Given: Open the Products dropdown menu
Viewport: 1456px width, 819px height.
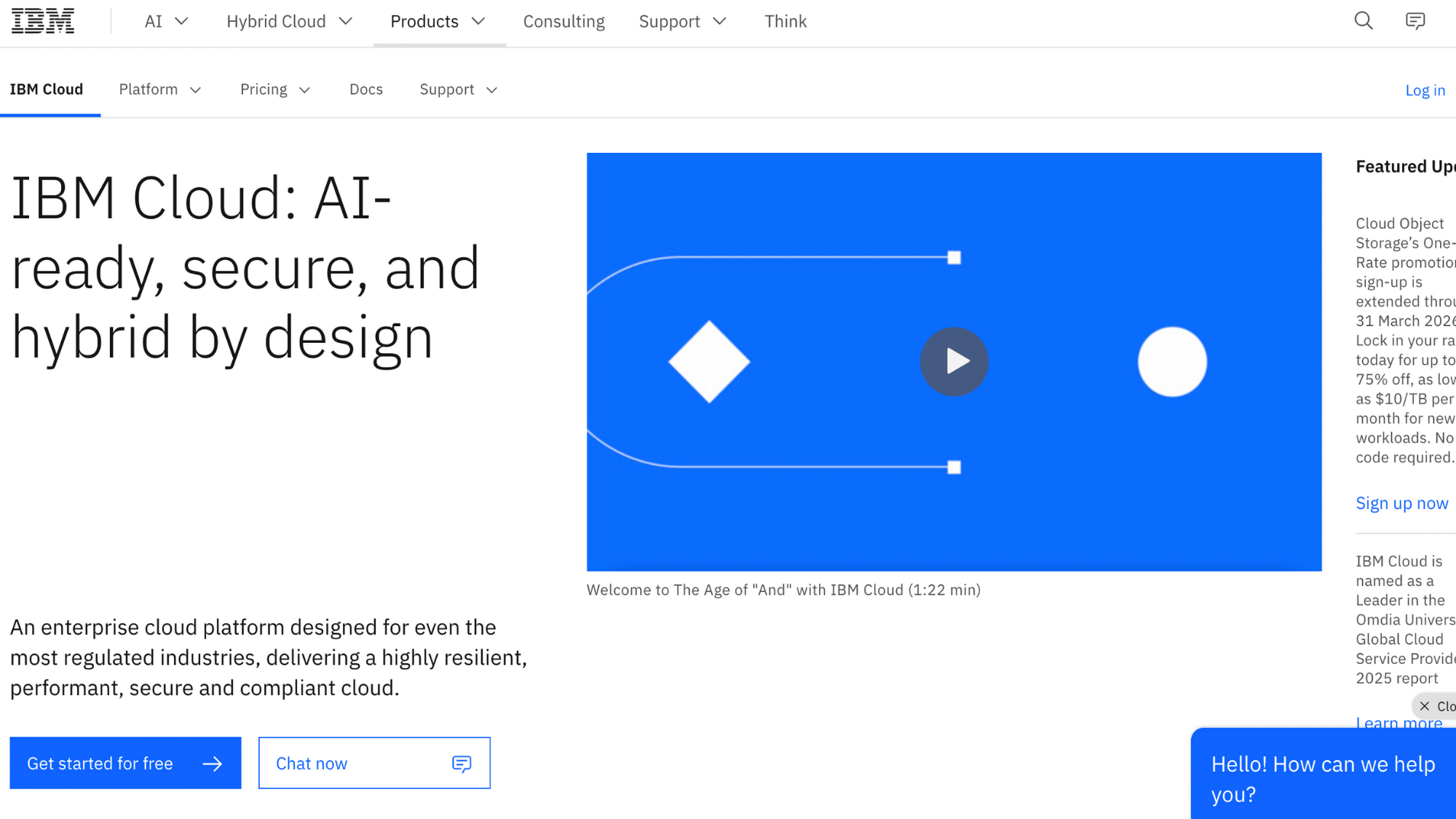Looking at the screenshot, I should tap(438, 22).
